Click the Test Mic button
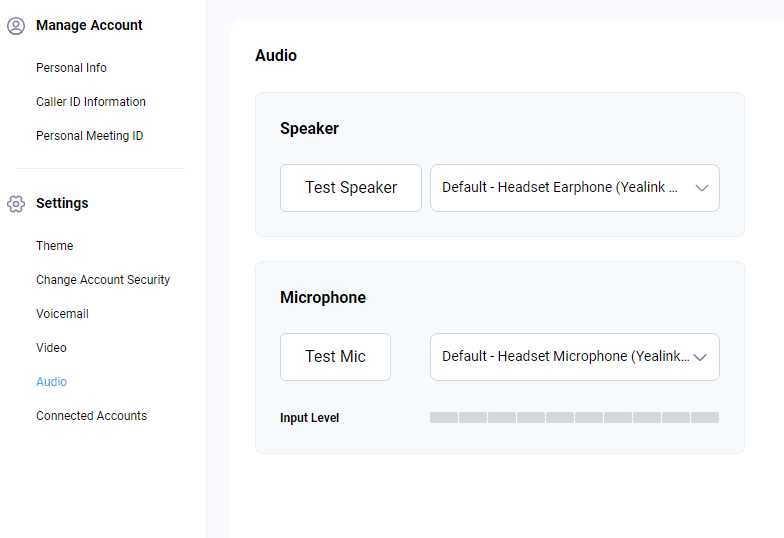The width and height of the screenshot is (784, 538). click(336, 357)
